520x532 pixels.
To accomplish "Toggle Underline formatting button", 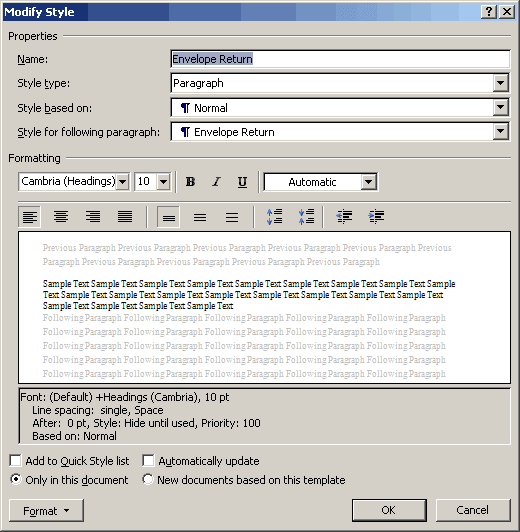I will coord(242,182).
